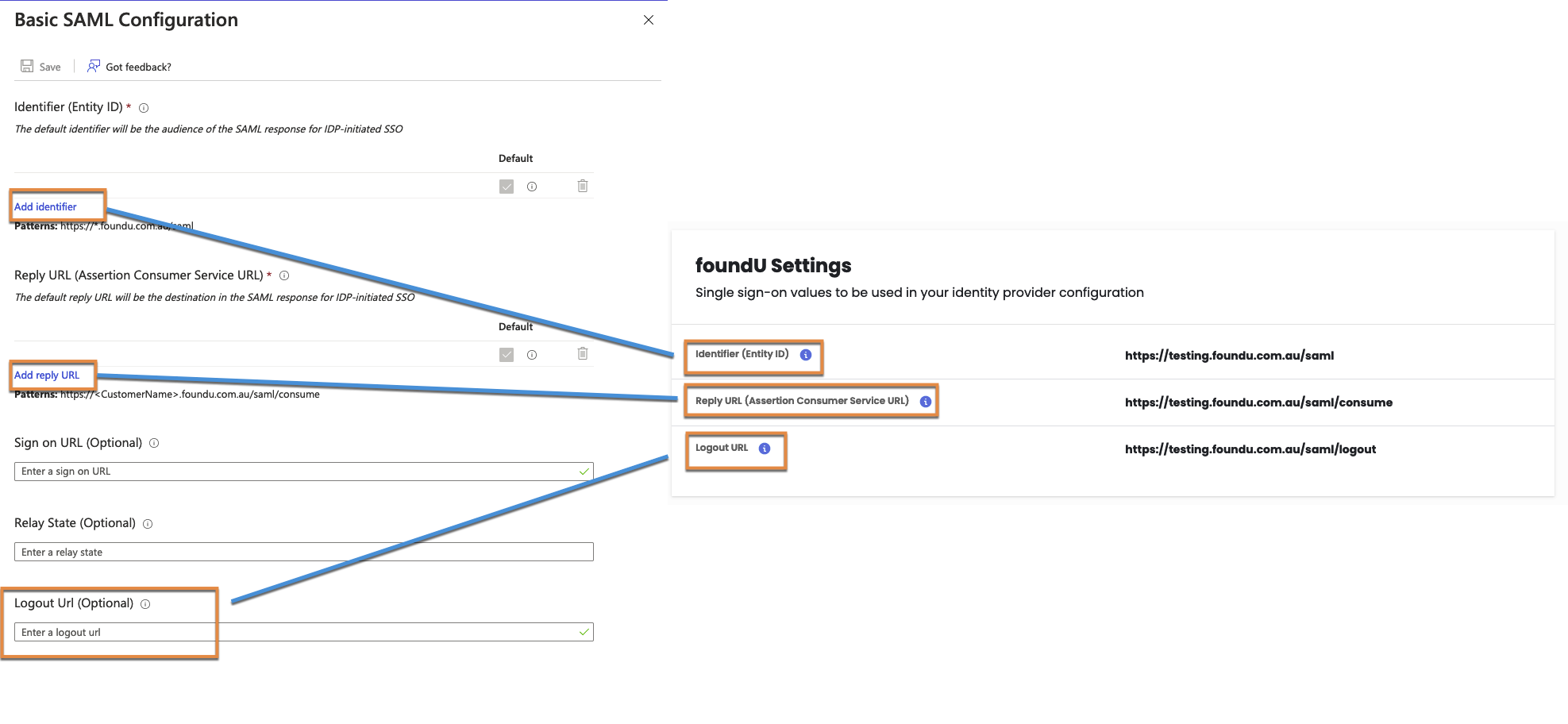1568x724 pixels.
Task: Click info icon beside Identifier (Entity ID) heading
Action: point(144,108)
